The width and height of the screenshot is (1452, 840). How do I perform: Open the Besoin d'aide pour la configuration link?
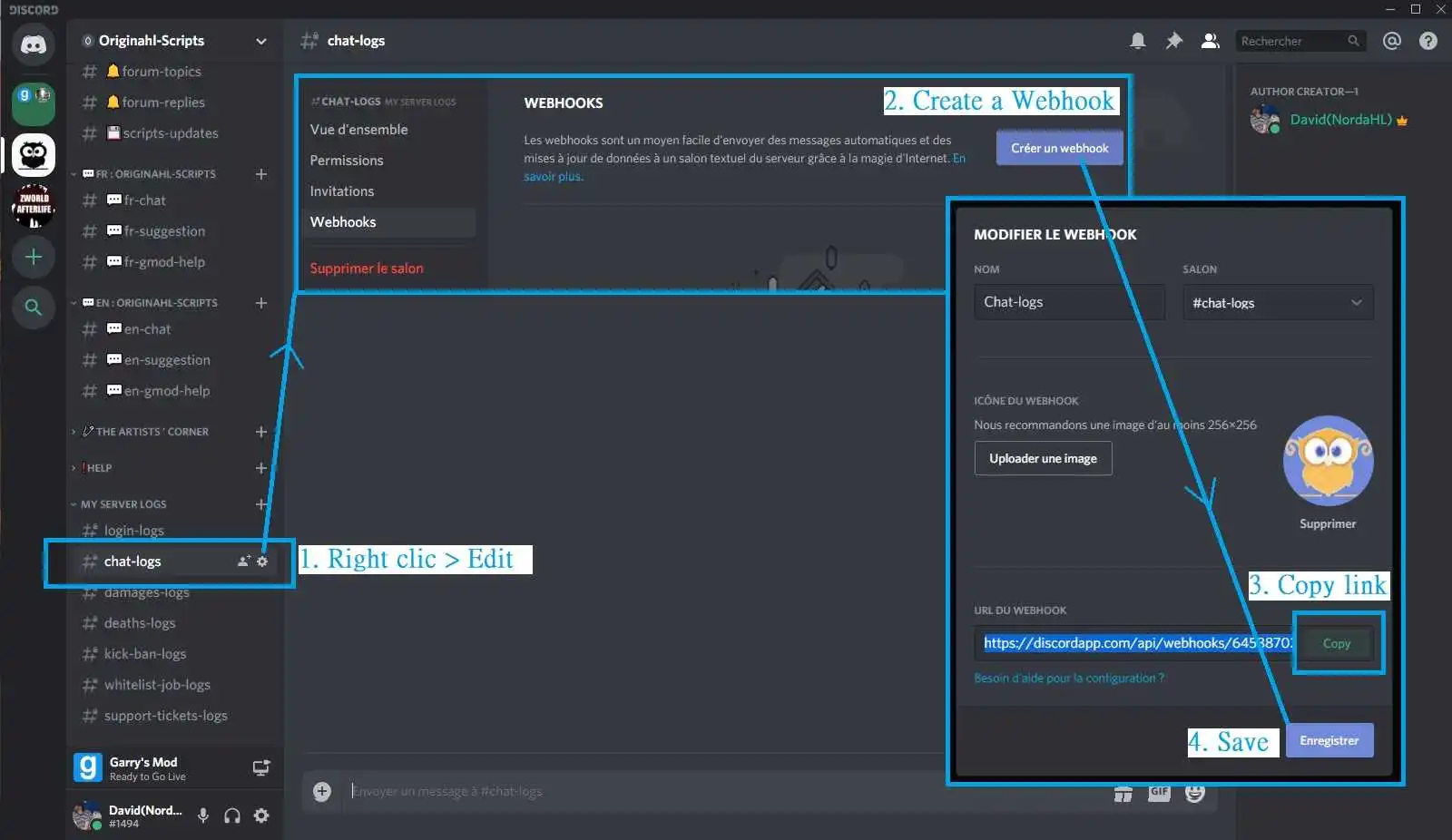pyautogui.click(x=1068, y=678)
